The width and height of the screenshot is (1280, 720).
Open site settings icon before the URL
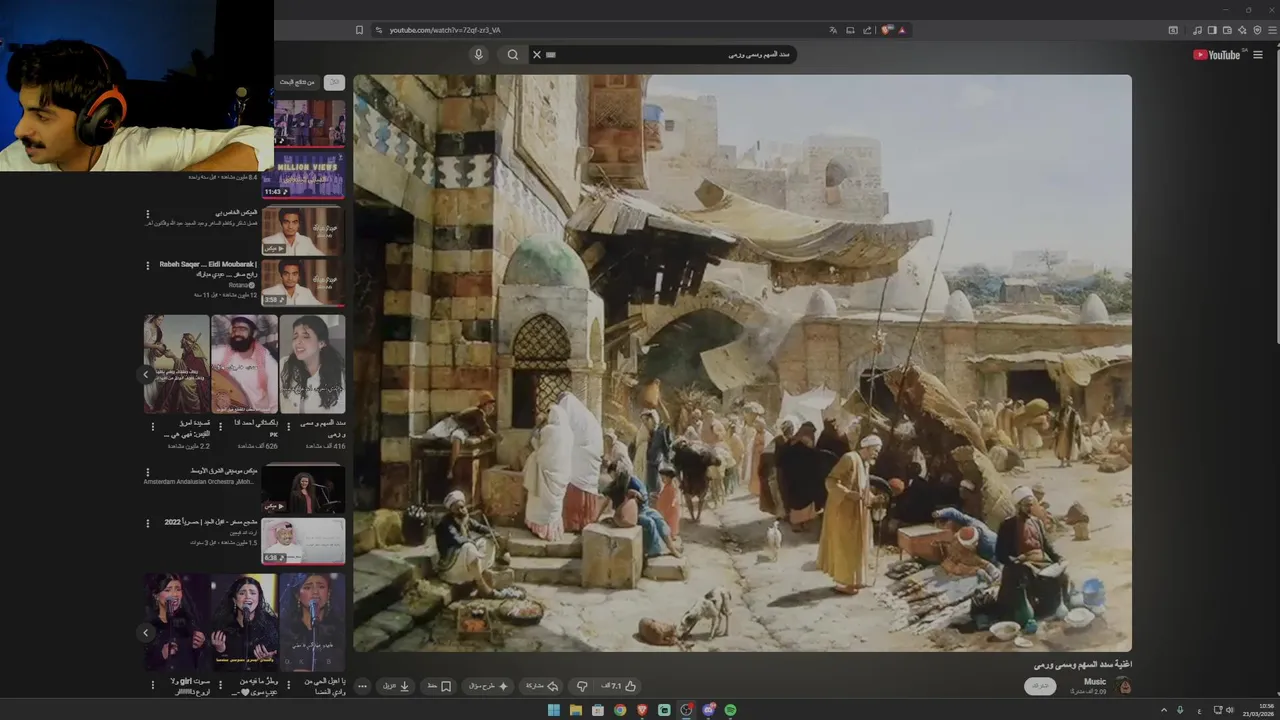(378, 30)
